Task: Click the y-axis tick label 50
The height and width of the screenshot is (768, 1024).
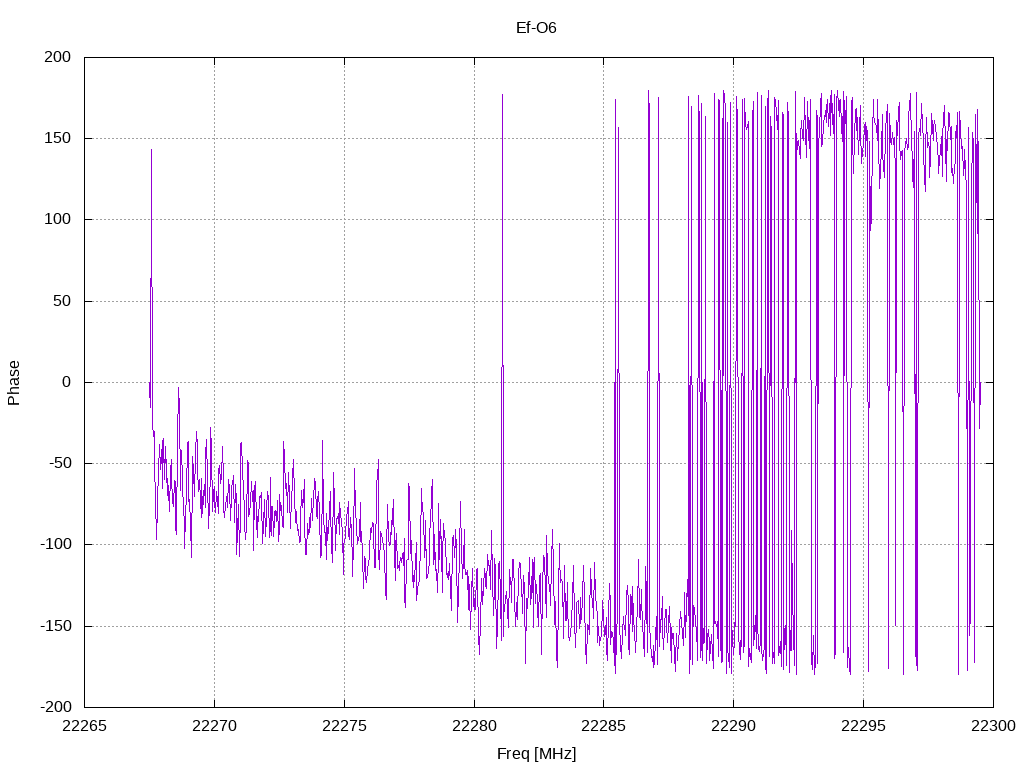Action: tap(62, 301)
